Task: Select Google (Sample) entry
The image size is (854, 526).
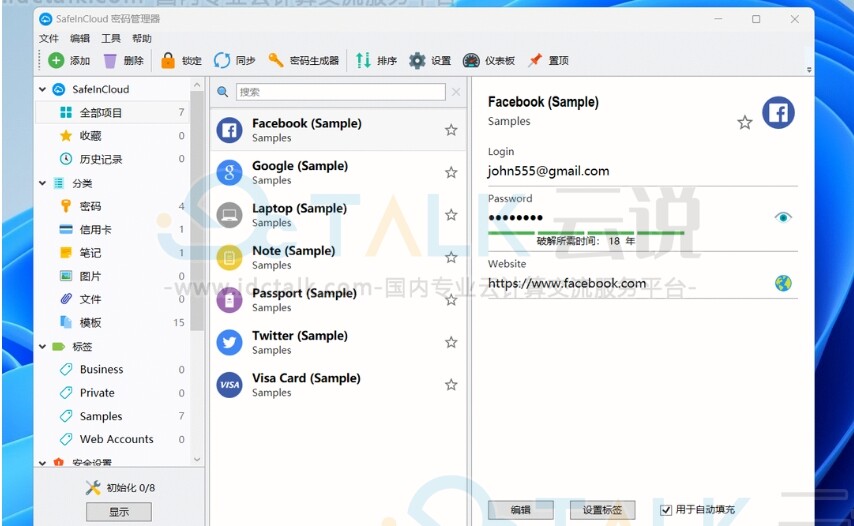Action: pos(338,173)
